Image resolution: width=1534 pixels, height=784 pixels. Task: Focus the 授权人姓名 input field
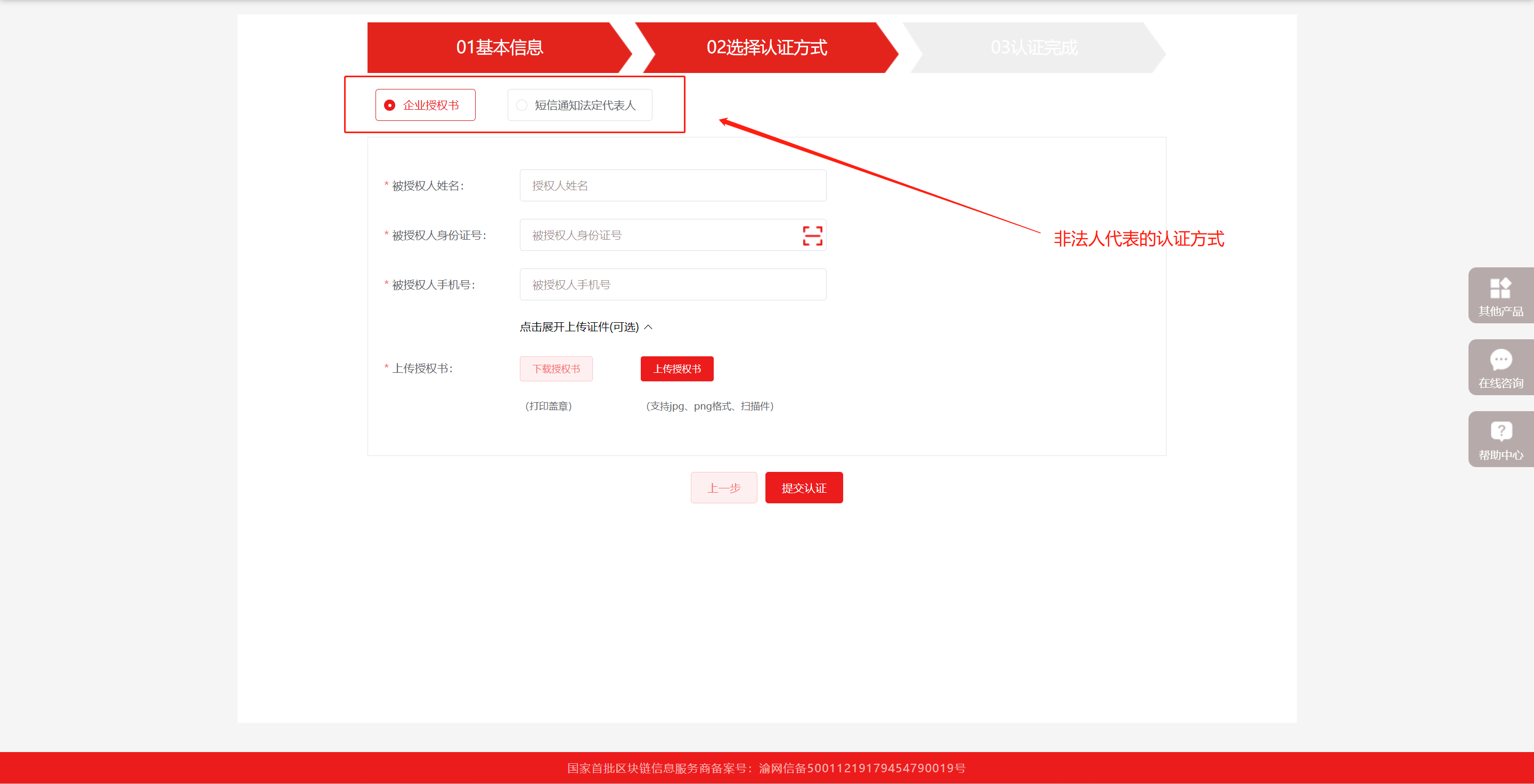point(672,186)
